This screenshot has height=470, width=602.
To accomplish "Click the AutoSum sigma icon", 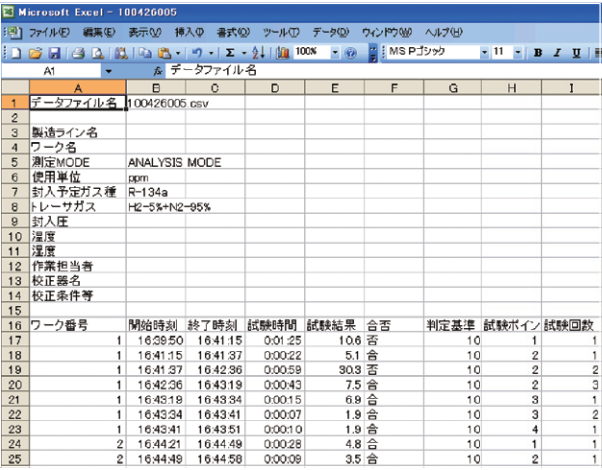I will coord(230,53).
